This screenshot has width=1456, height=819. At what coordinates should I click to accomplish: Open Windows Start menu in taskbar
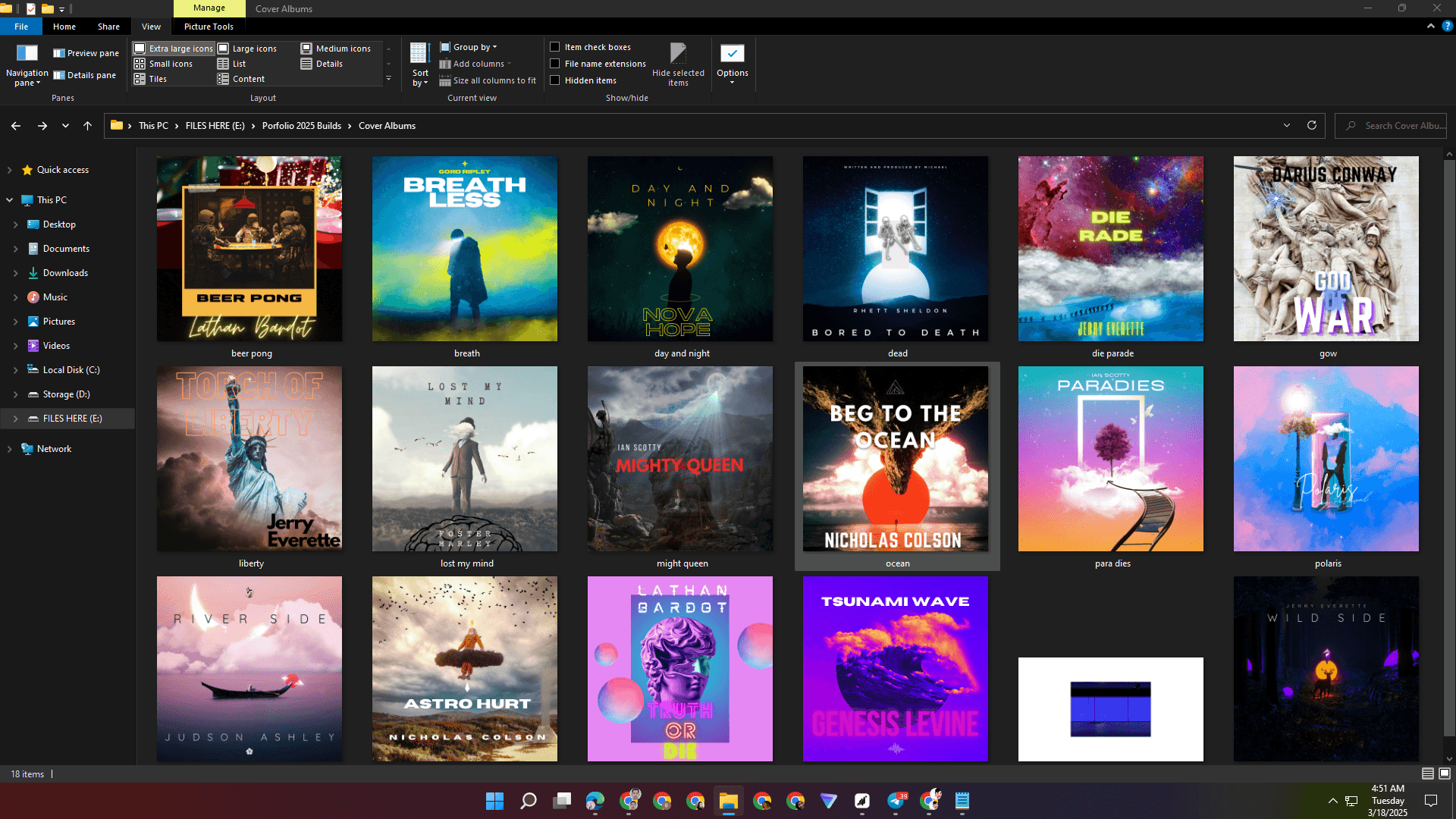pos(494,801)
